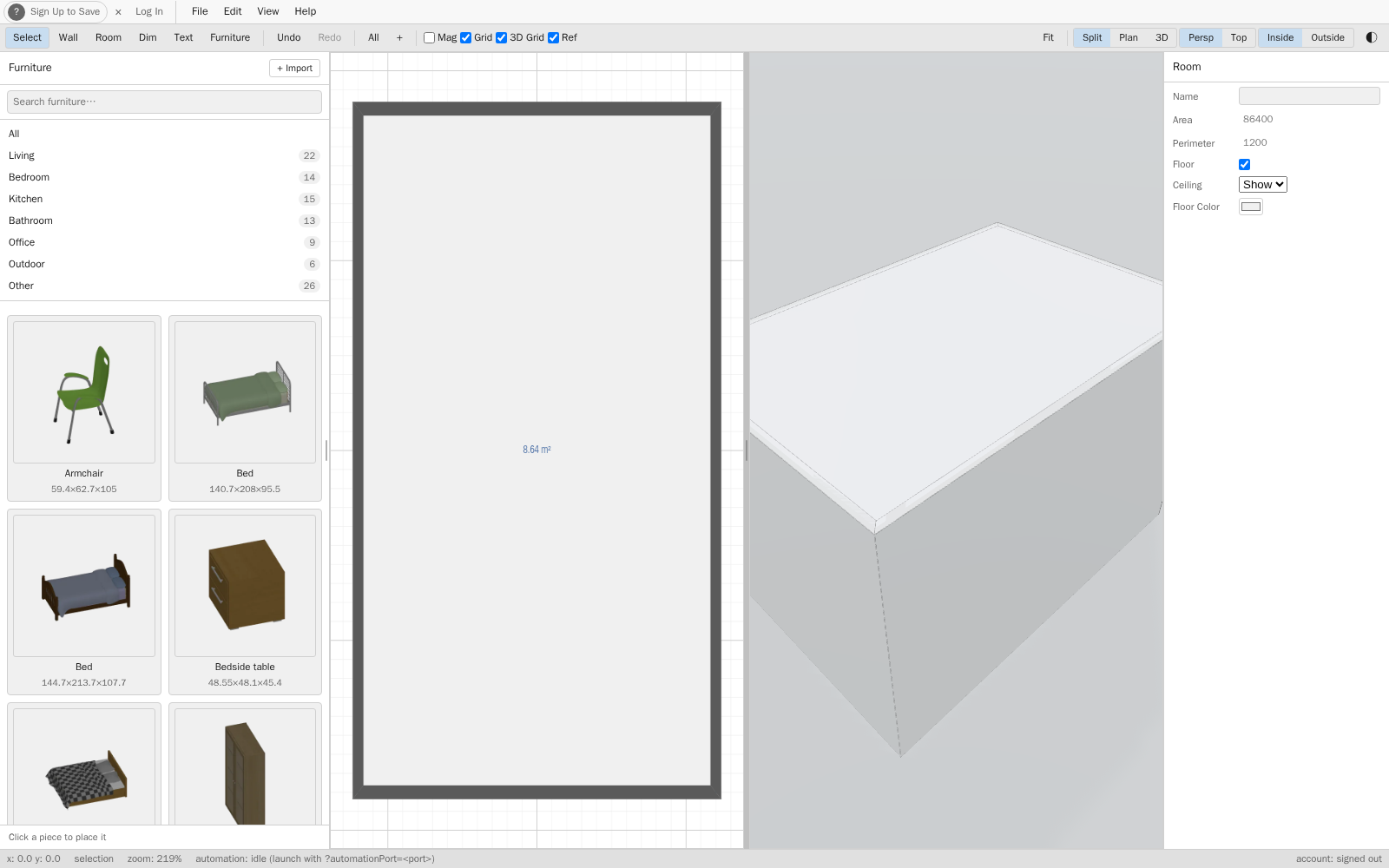Image resolution: width=1389 pixels, height=868 pixels.
Task: Toggle dark/light theme contrast icon
Action: pyautogui.click(x=1372, y=37)
